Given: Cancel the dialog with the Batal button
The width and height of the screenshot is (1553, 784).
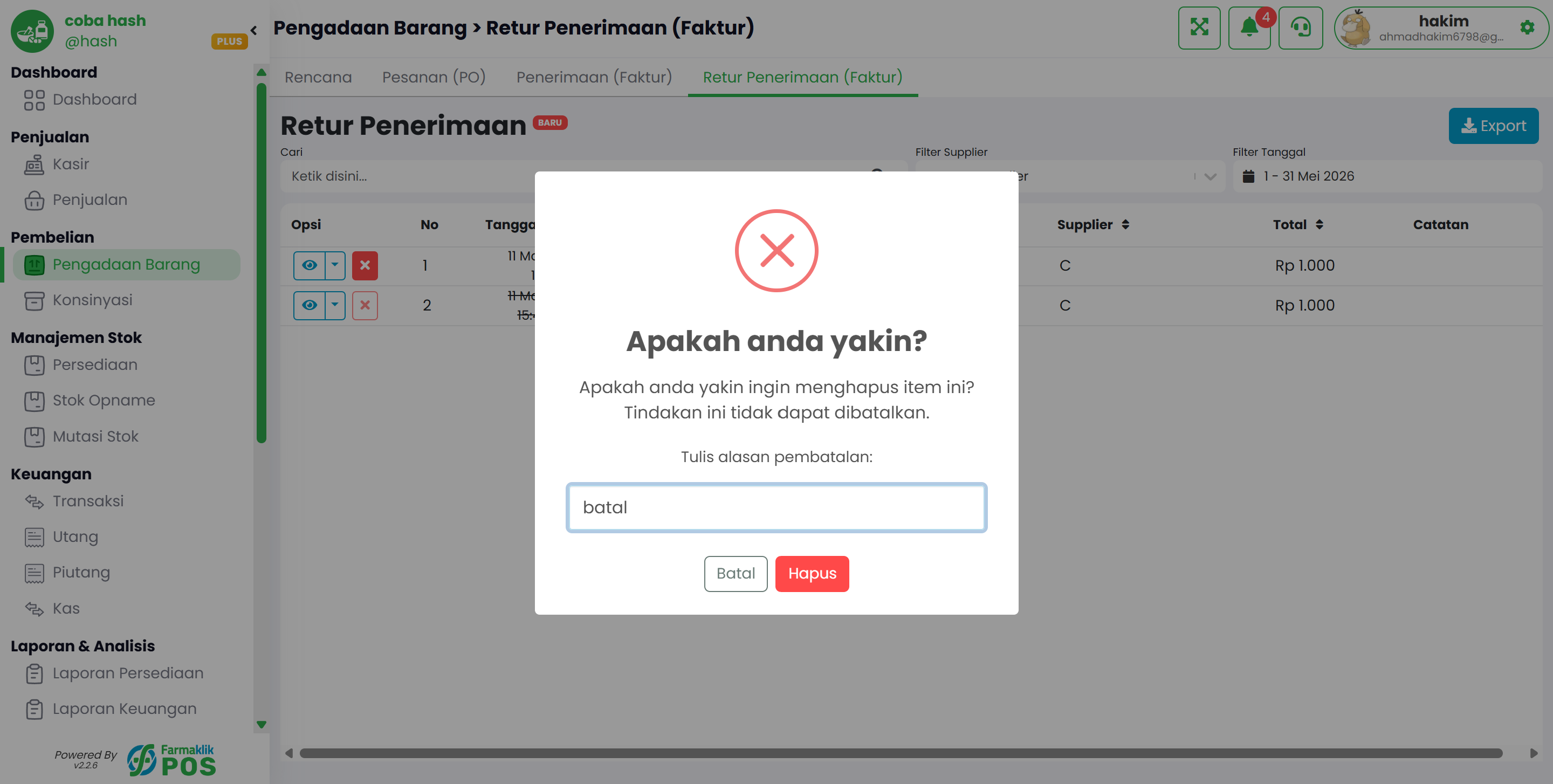Looking at the screenshot, I should click(x=736, y=574).
